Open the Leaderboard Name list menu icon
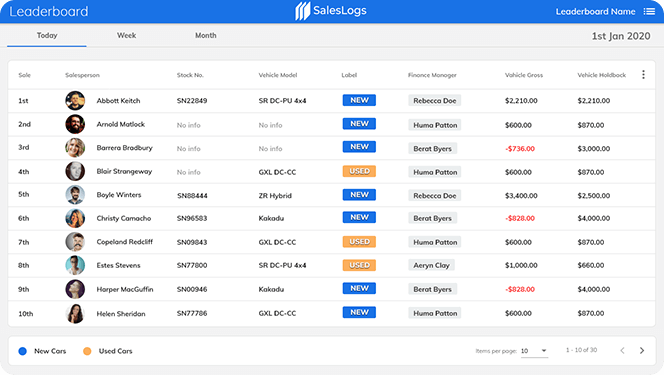664x375 pixels. pos(649,11)
